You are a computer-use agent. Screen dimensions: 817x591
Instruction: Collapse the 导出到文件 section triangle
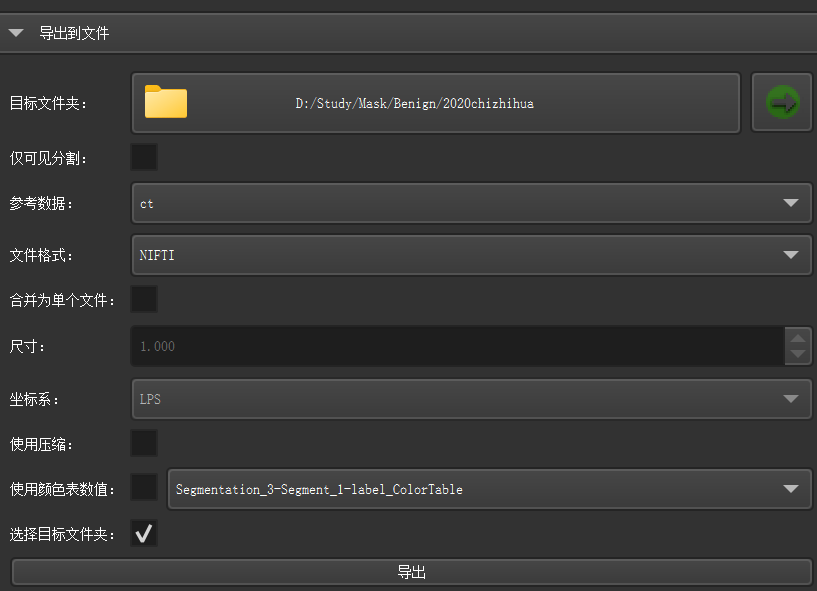(x=16, y=33)
